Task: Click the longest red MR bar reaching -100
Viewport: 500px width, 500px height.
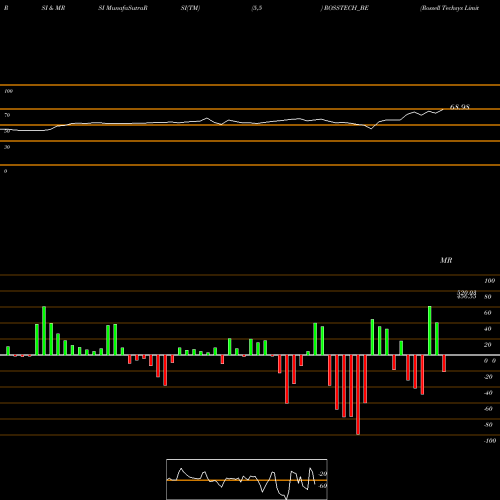Action: pyautogui.click(x=358, y=395)
